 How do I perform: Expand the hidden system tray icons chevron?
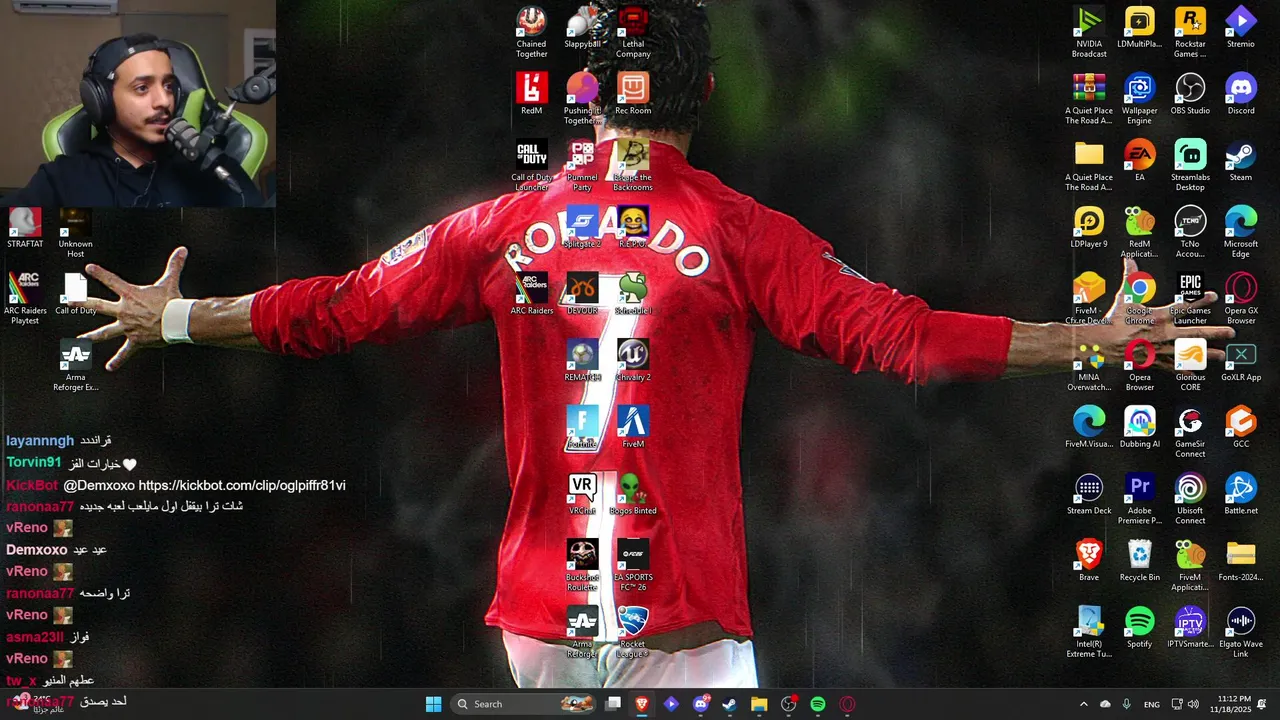click(1083, 704)
